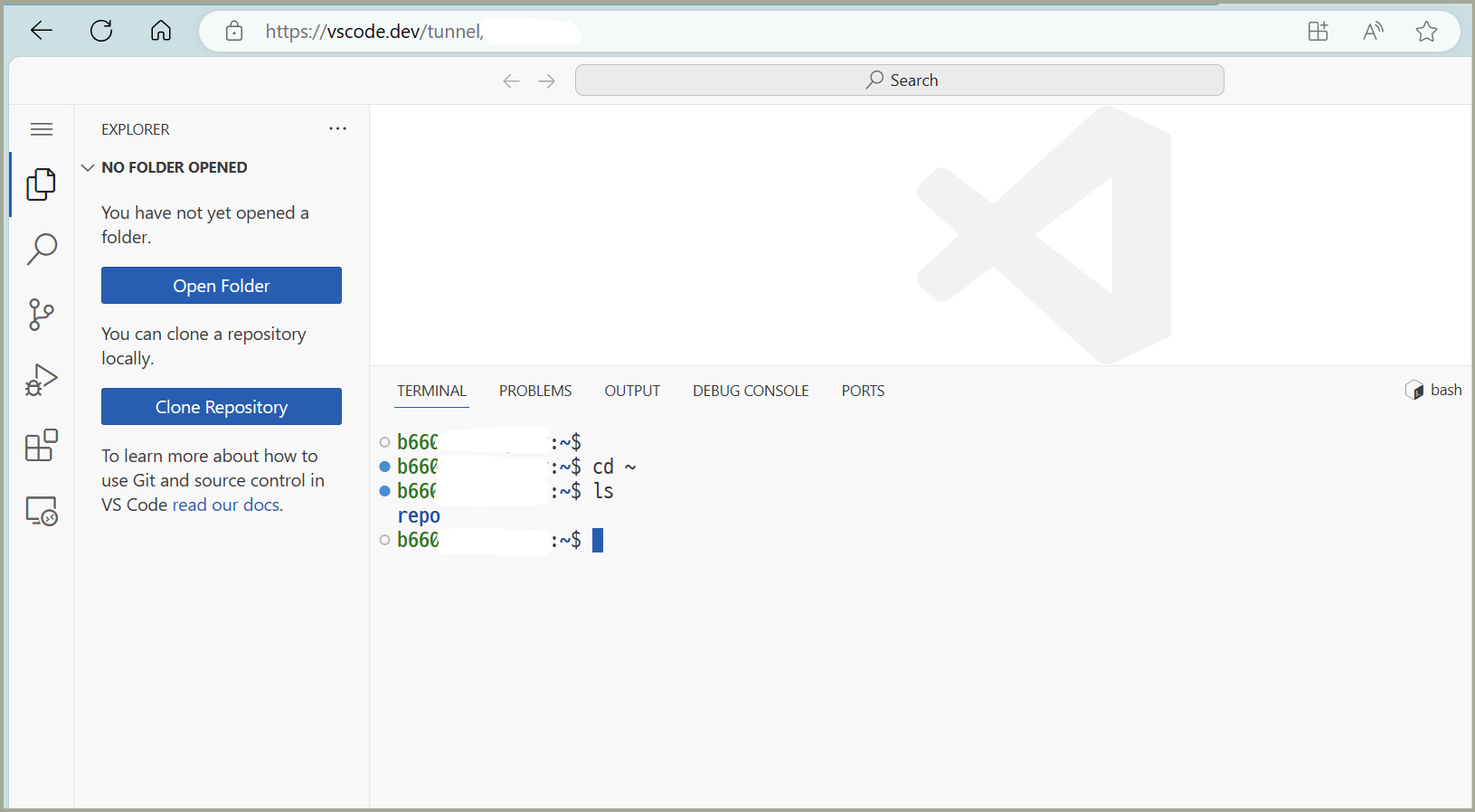This screenshot has height=812, width=1475.
Task: Open the hamburger application menu
Action: (x=42, y=129)
